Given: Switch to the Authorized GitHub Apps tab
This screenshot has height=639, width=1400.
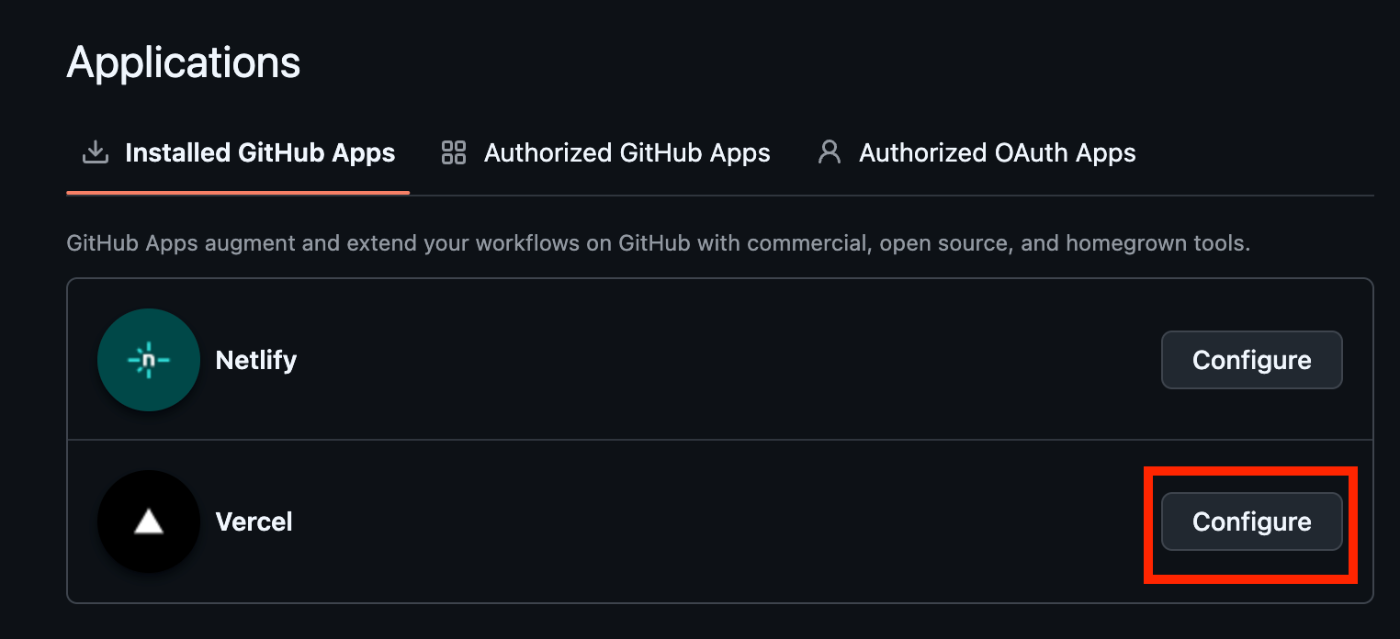Looking at the screenshot, I should click(x=627, y=153).
